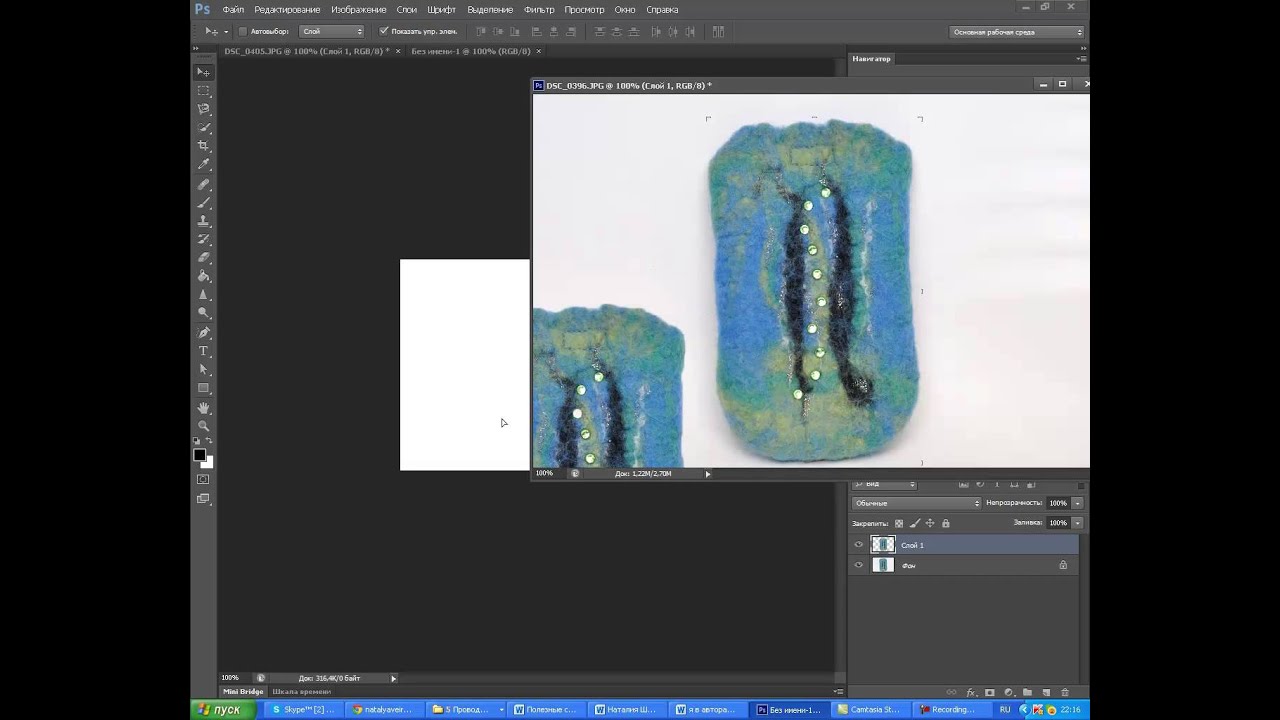Screen dimensions: 1280x720
Task: Select the Rectangular Marquee tool
Action: pyautogui.click(x=203, y=91)
